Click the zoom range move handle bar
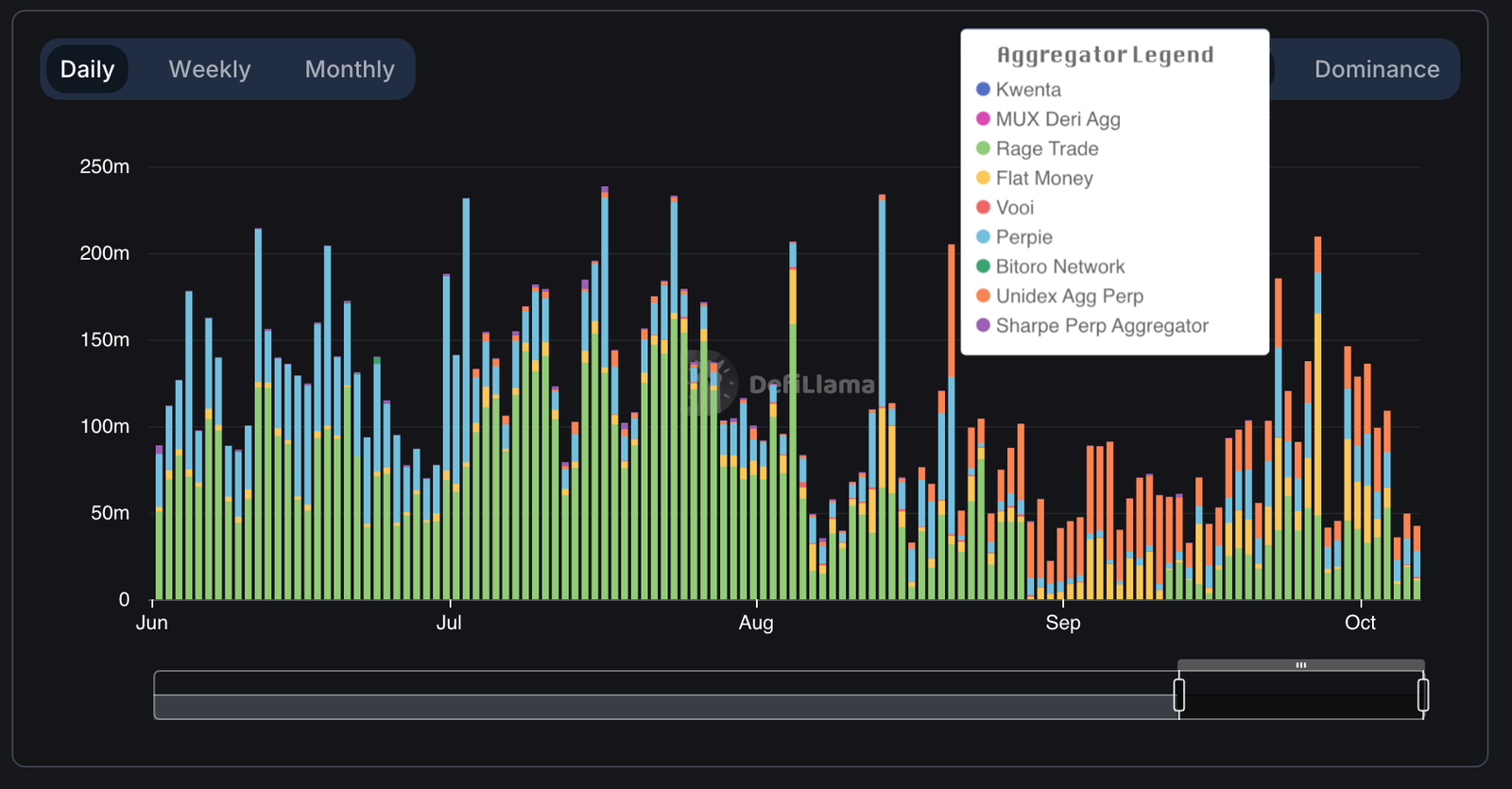Image resolution: width=1512 pixels, height=789 pixels. tap(1301, 665)
